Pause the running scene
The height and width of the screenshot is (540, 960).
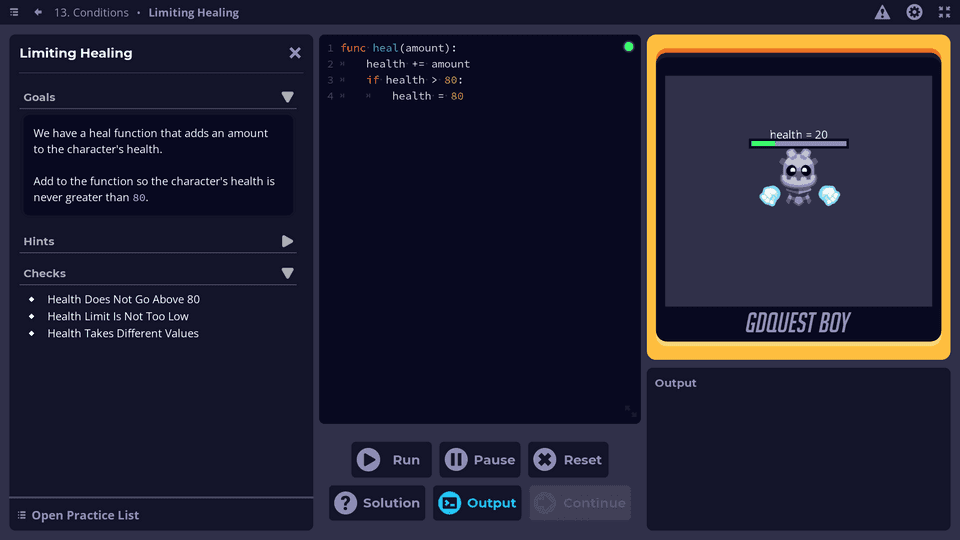(480, 460)
